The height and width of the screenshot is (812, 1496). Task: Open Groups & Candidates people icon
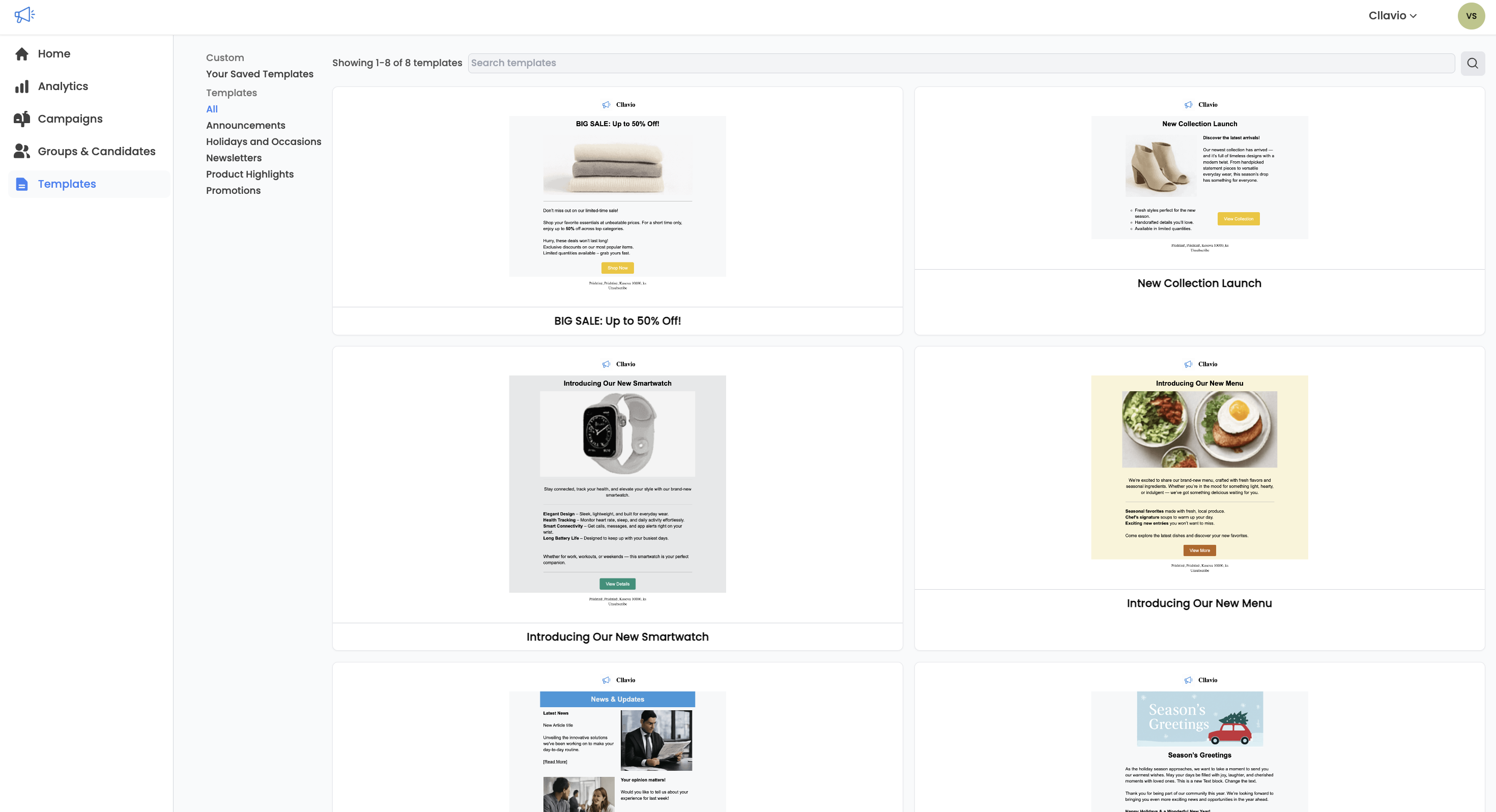click(x=21, y=151)
